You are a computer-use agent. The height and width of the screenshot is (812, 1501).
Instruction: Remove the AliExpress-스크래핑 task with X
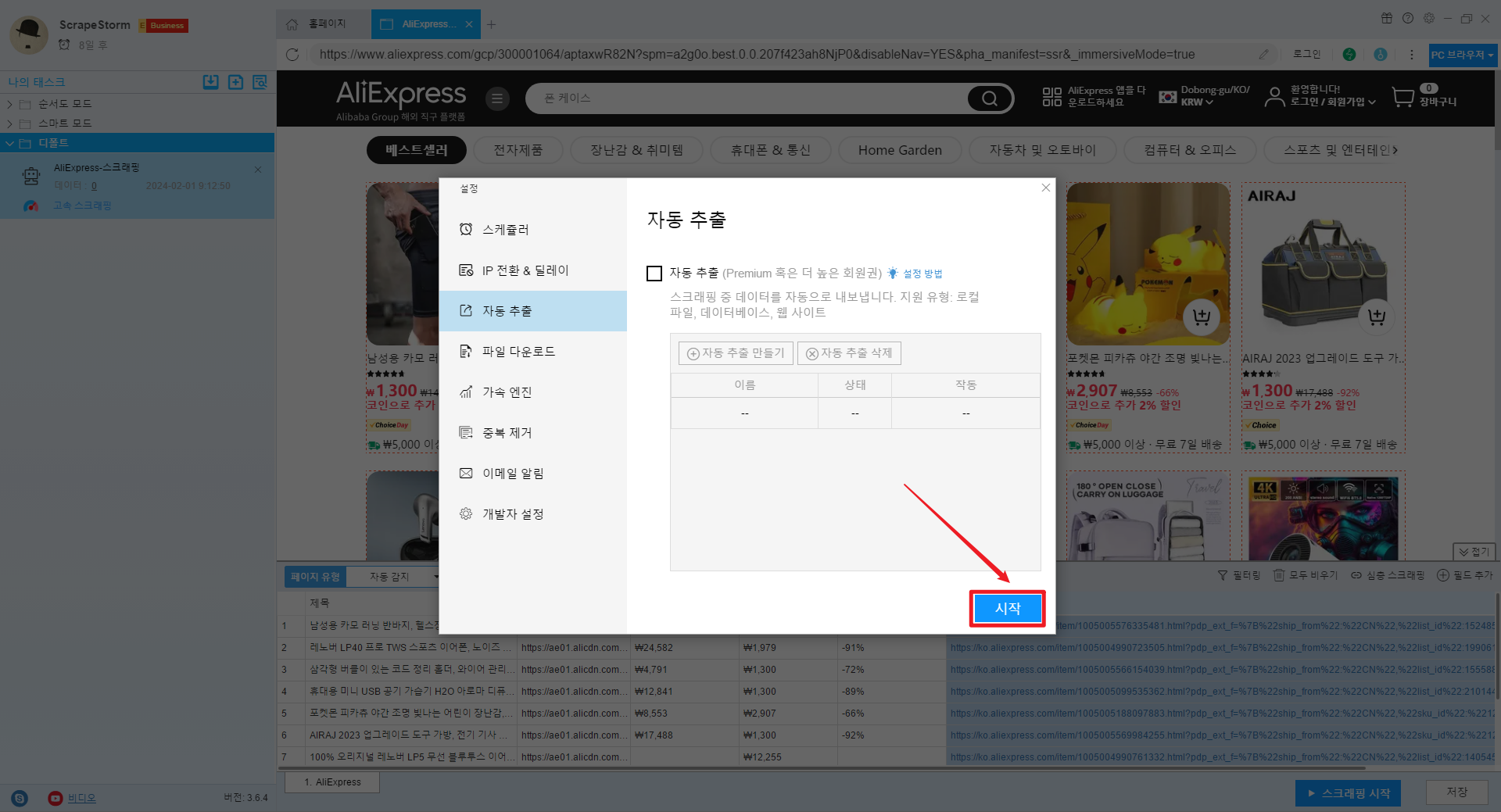click(x=258, y=169)
